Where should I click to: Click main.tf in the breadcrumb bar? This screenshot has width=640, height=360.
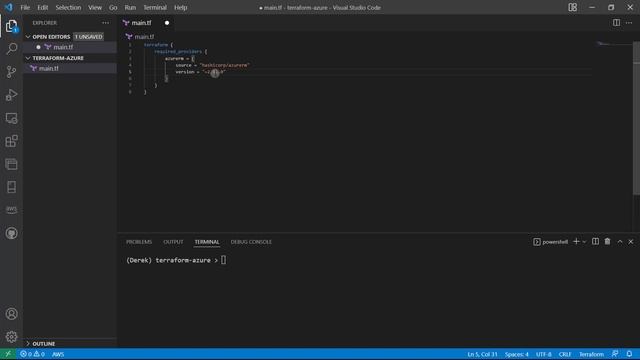click(144, 37)
